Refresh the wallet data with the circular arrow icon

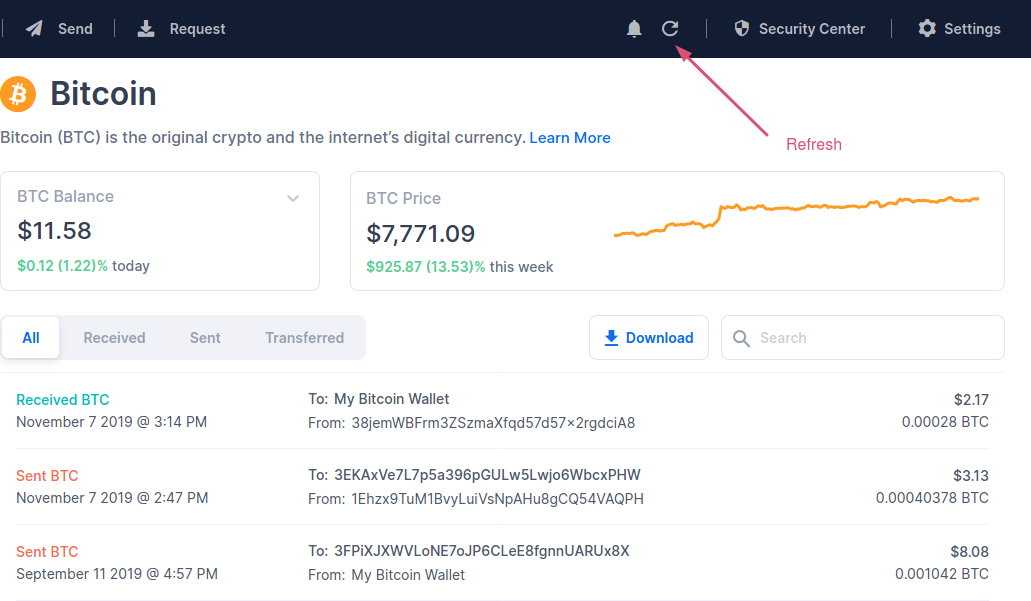tap(670, 28)
